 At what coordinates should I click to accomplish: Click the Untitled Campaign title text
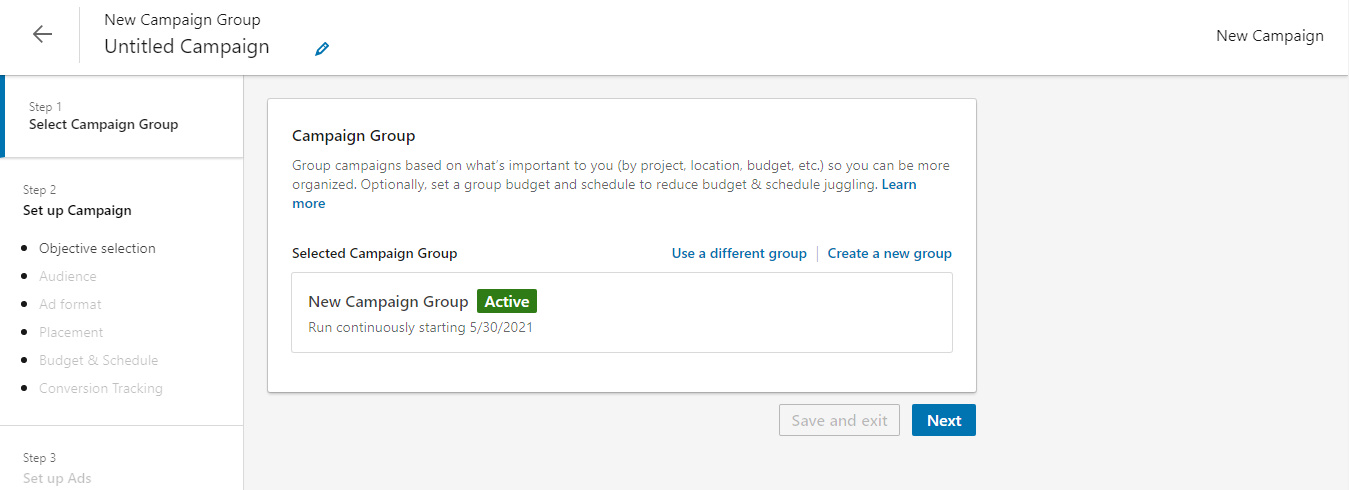point(187,47)
